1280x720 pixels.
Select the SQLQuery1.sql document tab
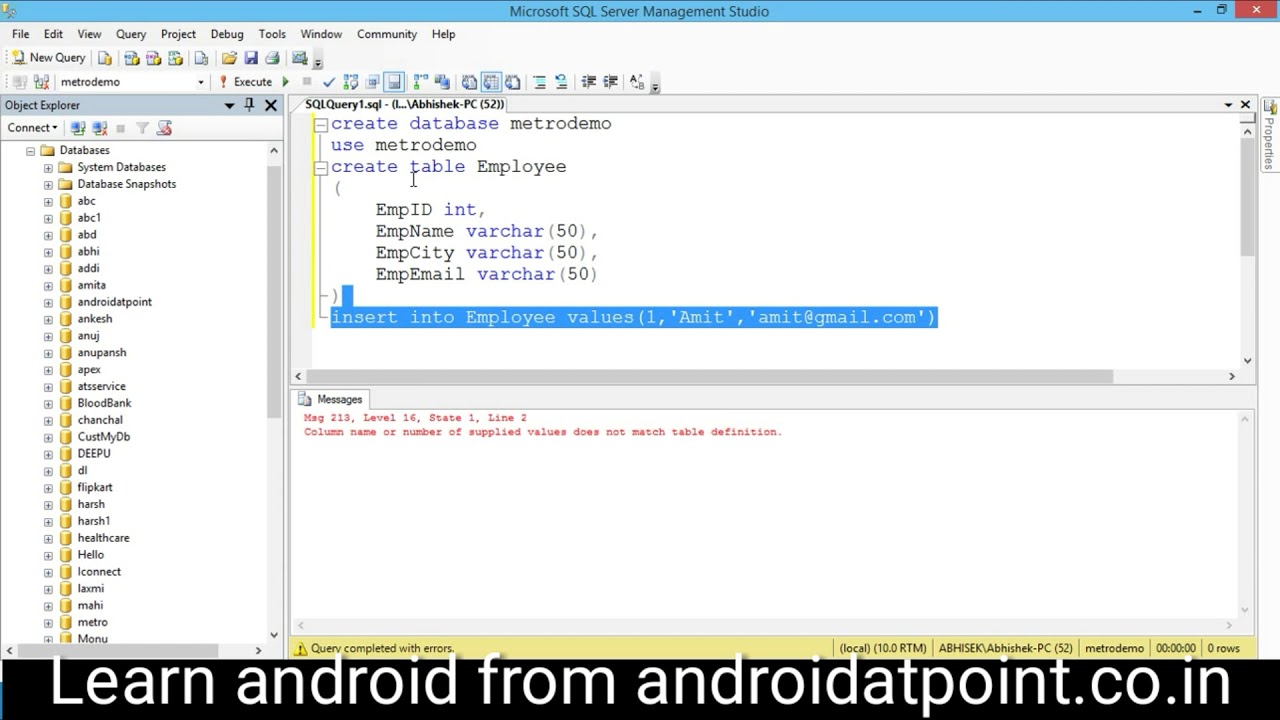coord(404,104)
